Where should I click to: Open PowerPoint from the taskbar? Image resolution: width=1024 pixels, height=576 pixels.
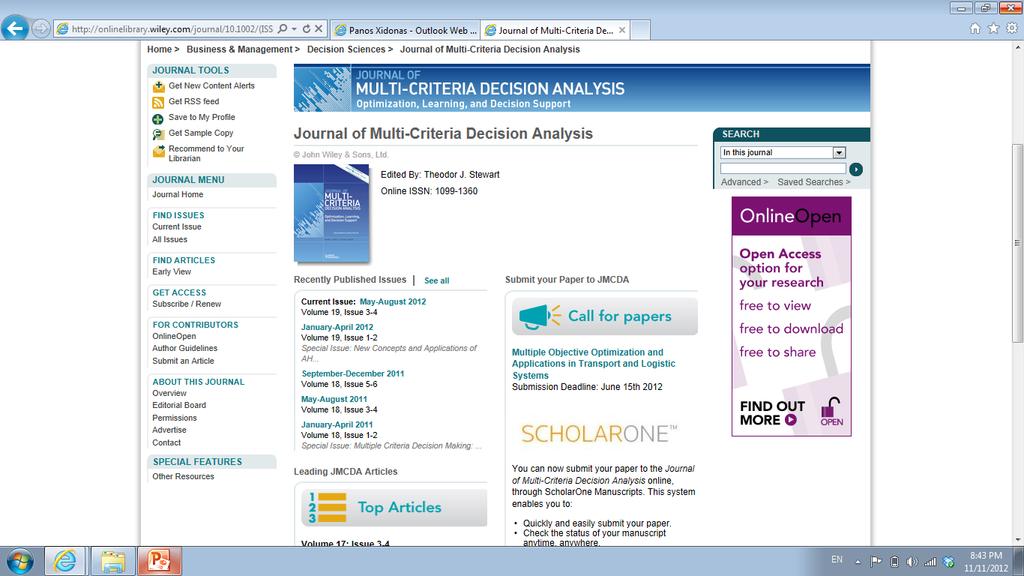pos(159,561)
